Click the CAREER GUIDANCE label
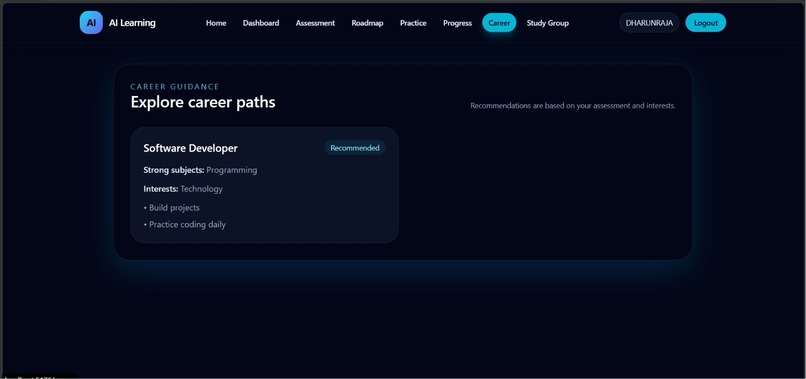The width and height of the screenshot is (806, 379). [175, 86]
